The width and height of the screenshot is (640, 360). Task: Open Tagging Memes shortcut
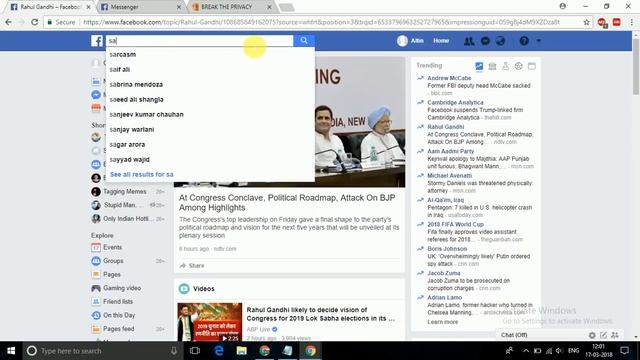(x=124, y=191)
